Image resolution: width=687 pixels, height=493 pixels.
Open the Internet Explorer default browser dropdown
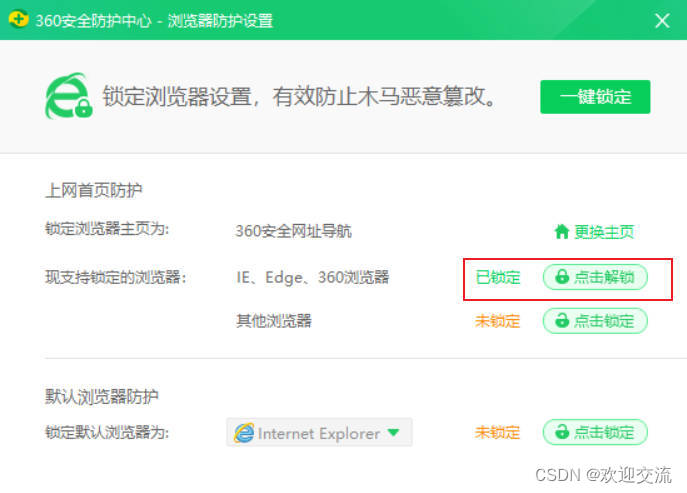(319, 433)
